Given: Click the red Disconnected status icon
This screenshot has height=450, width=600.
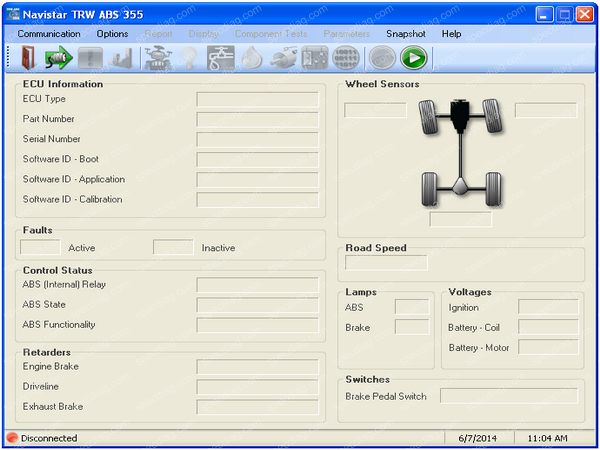Looking at the screenshot, I should click(12, 438).
